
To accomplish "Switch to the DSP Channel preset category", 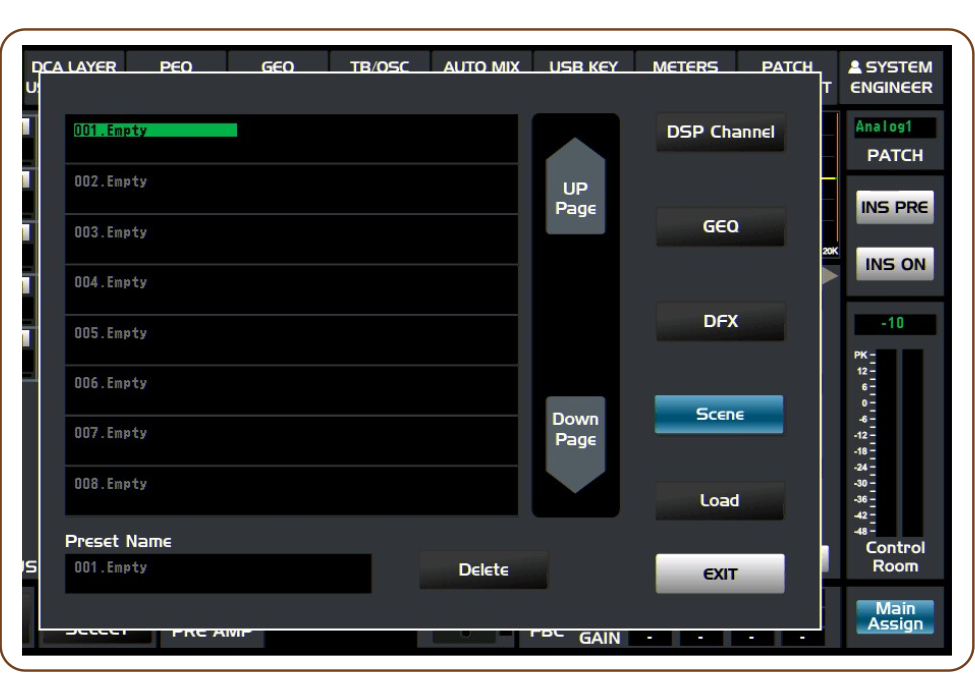I will [719, 131].
